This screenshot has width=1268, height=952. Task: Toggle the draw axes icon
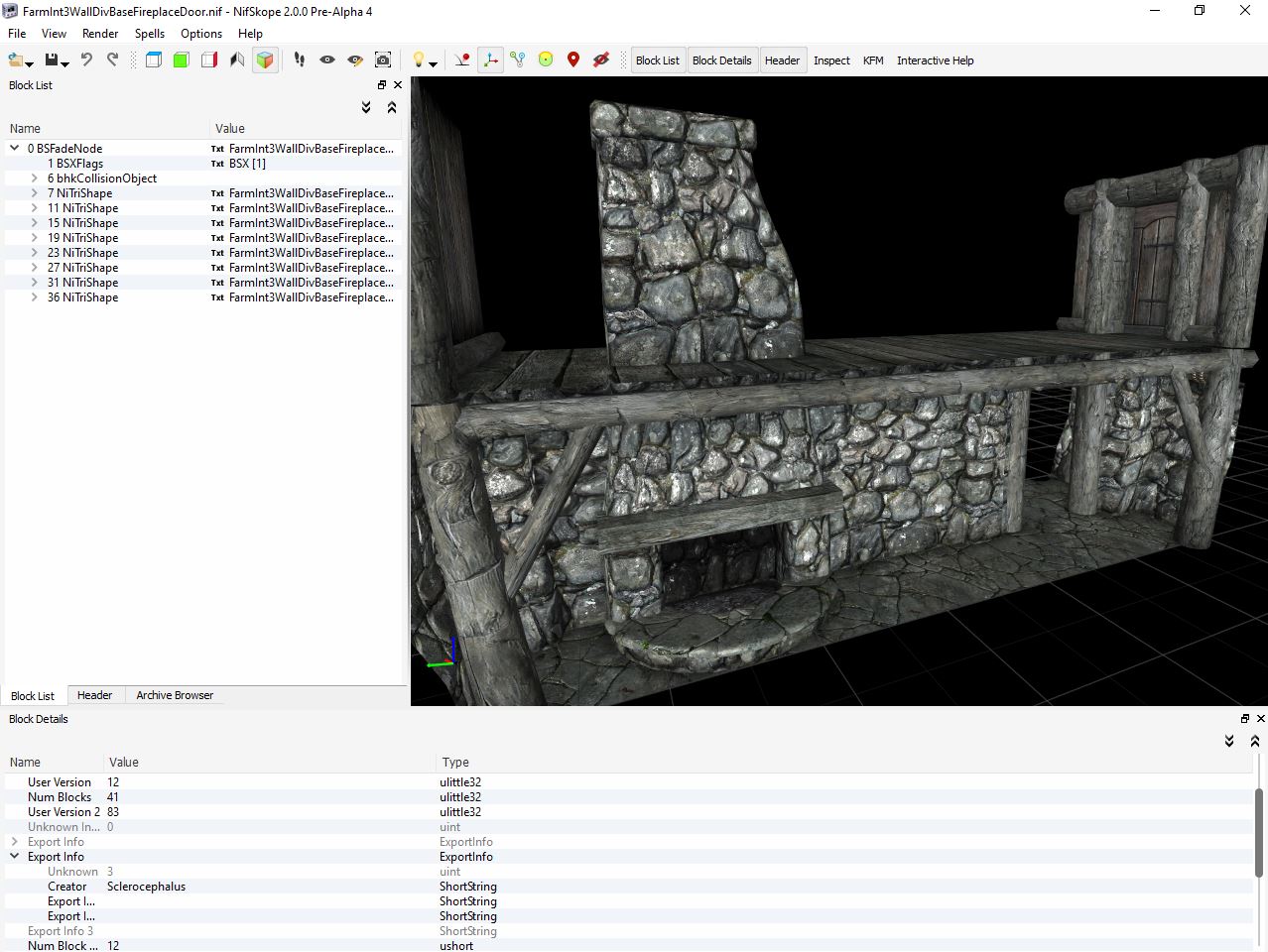pyautogui.click(x=490, y=60)
